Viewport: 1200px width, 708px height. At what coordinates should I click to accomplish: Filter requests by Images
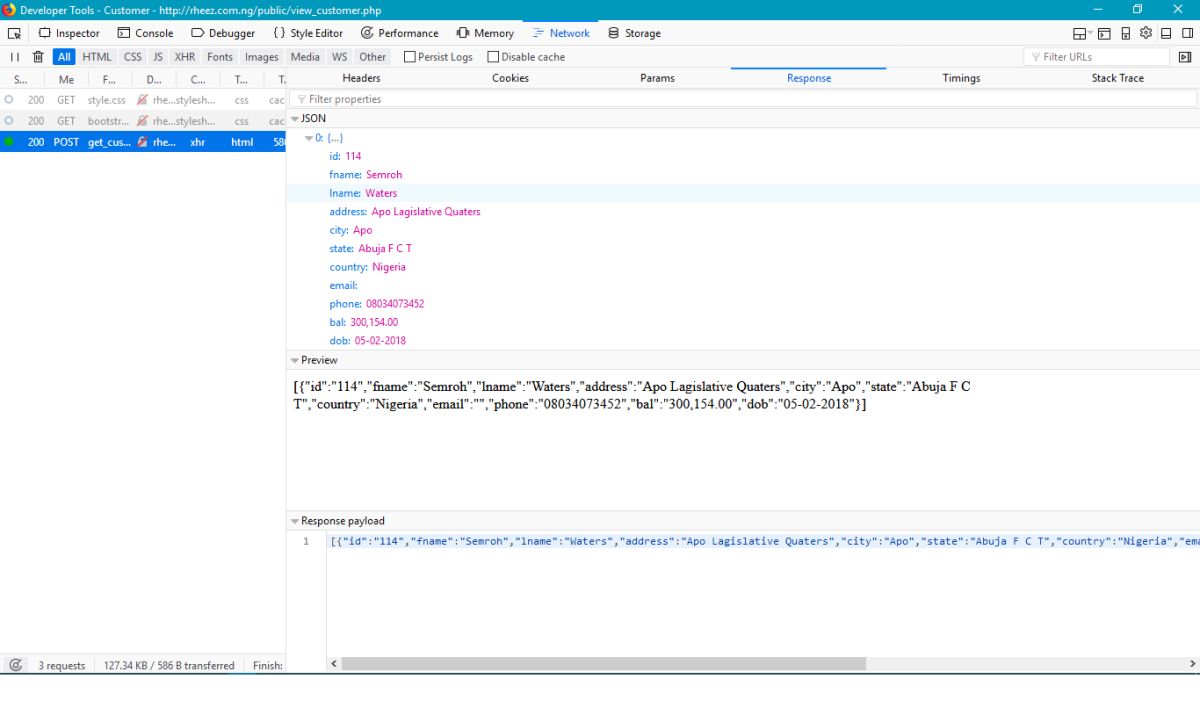pyautogui.click(x=262, y=57)
